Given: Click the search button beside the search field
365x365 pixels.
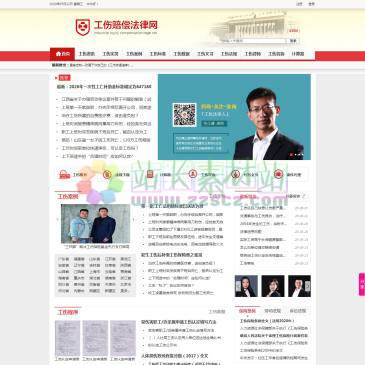Looking at the screenshot, I should click(293, 41).
